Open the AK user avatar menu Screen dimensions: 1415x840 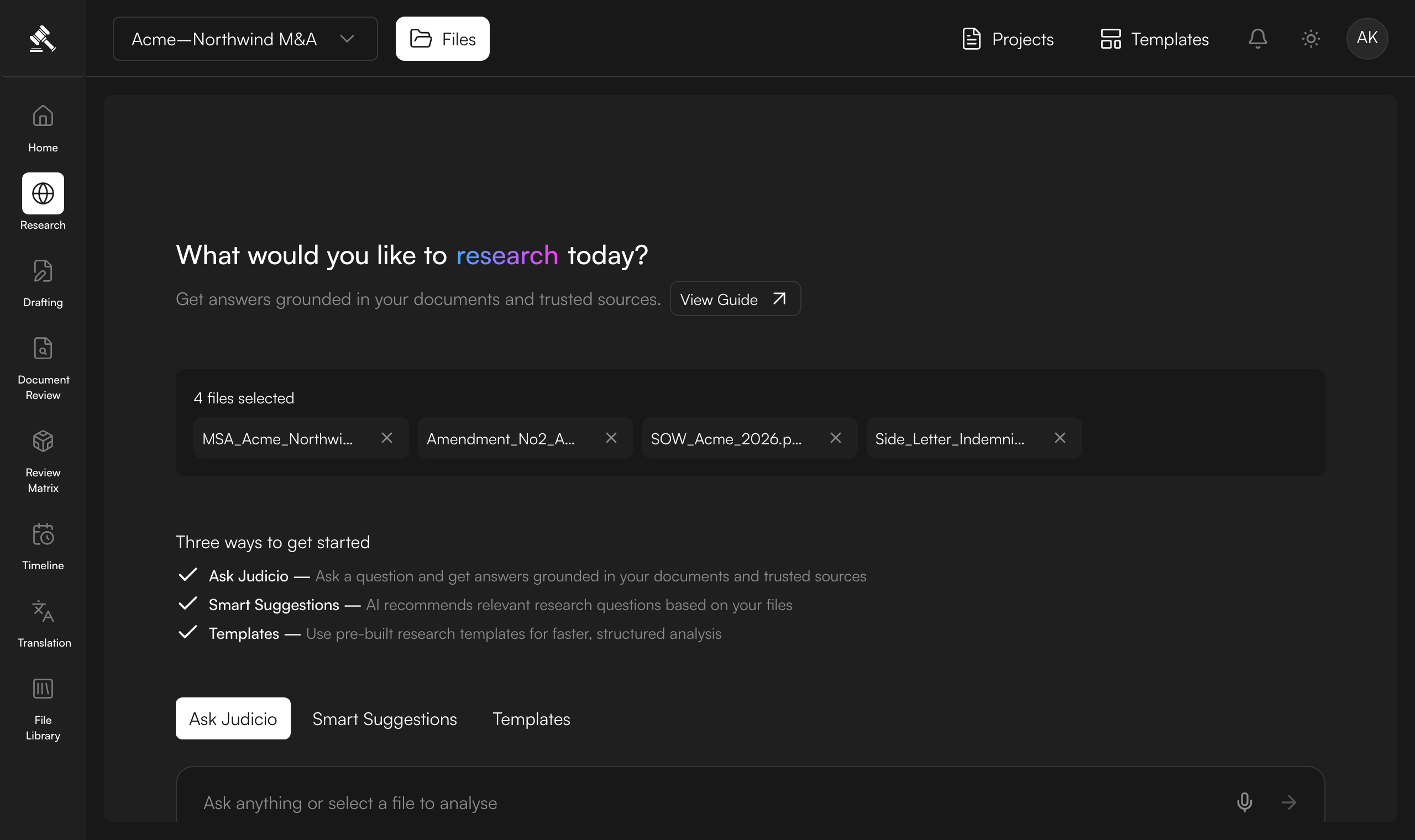pos(1367,39)
